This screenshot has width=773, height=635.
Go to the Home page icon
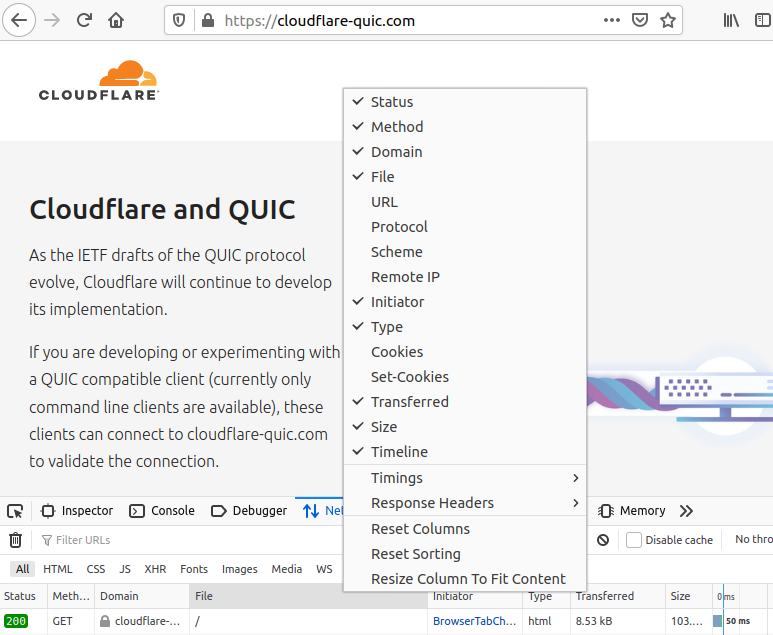coord(116,20)
